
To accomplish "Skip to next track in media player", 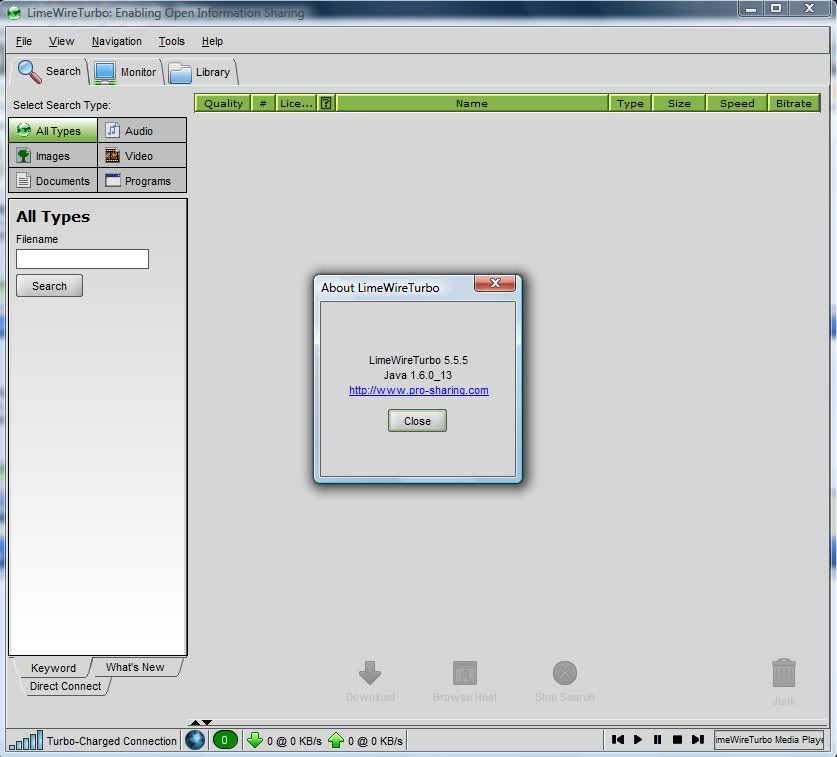I will 698,739.
